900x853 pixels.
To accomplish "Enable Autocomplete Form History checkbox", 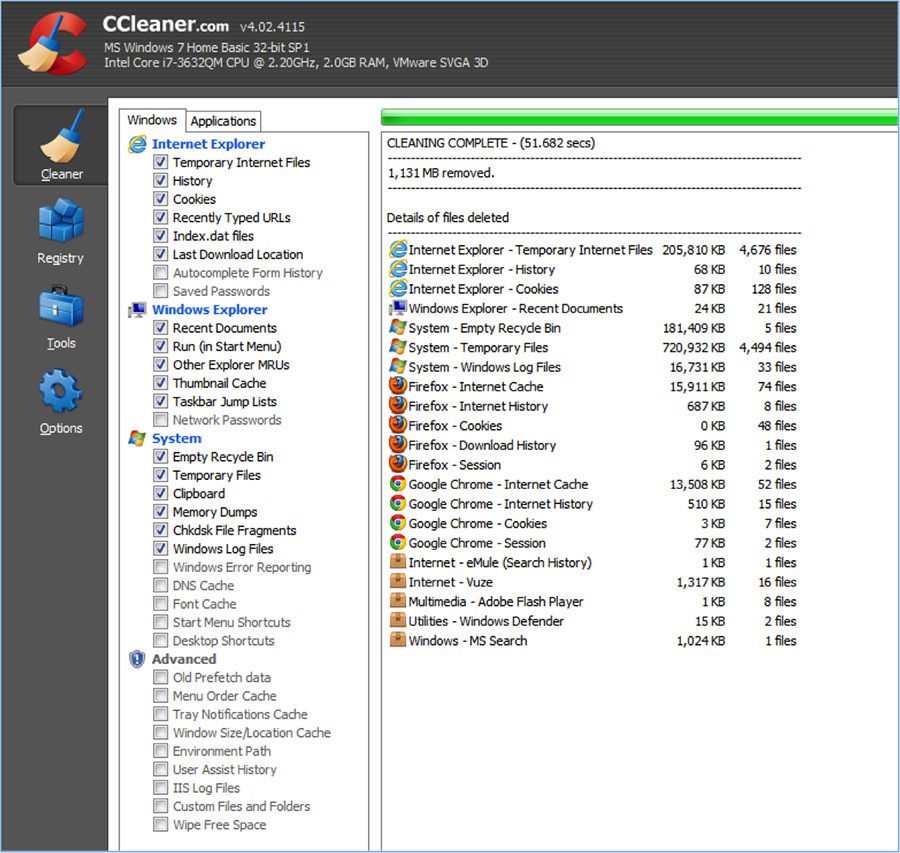I will pyautogui.click(x=161, y=273).
